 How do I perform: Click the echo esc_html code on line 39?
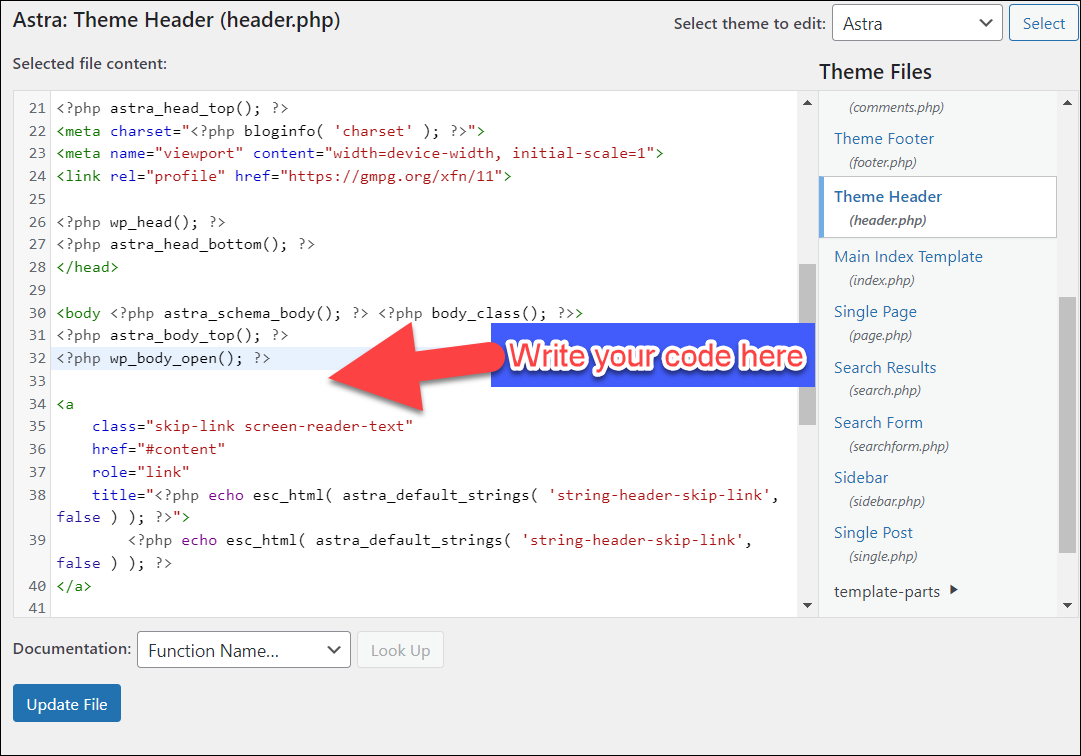[440, 540]
